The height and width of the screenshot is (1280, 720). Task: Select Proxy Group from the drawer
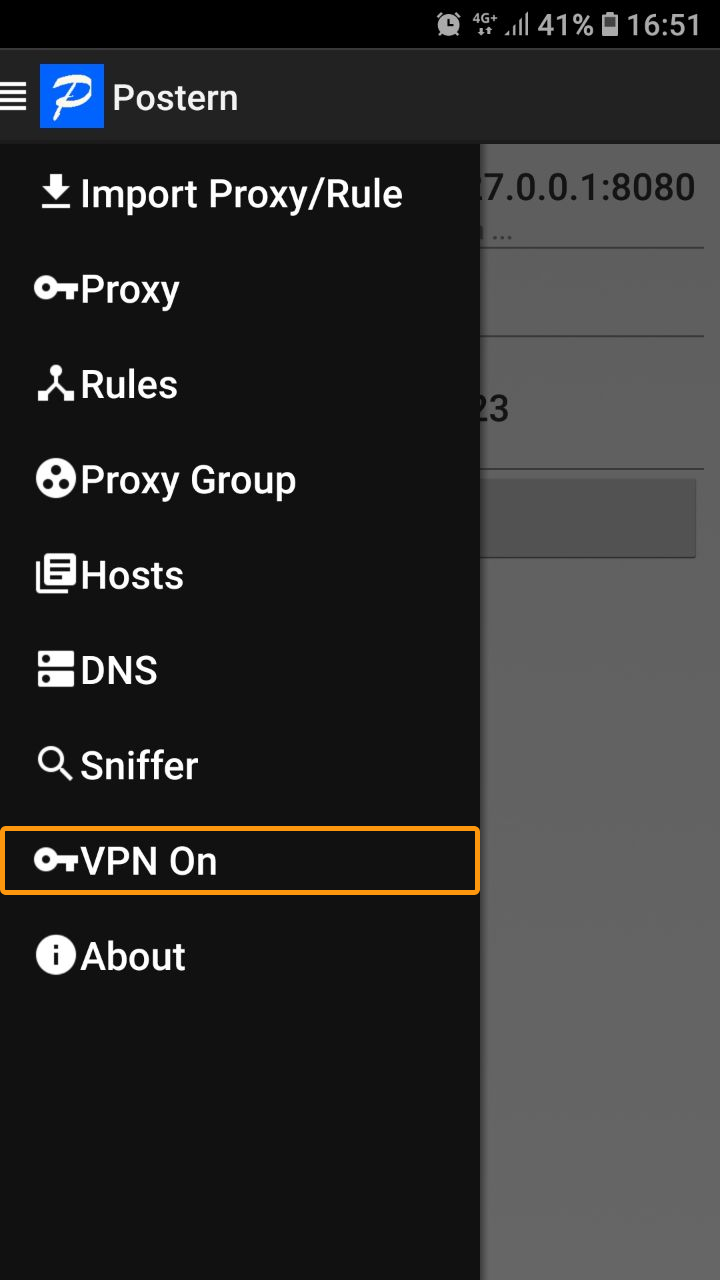(x=240, y=480)
